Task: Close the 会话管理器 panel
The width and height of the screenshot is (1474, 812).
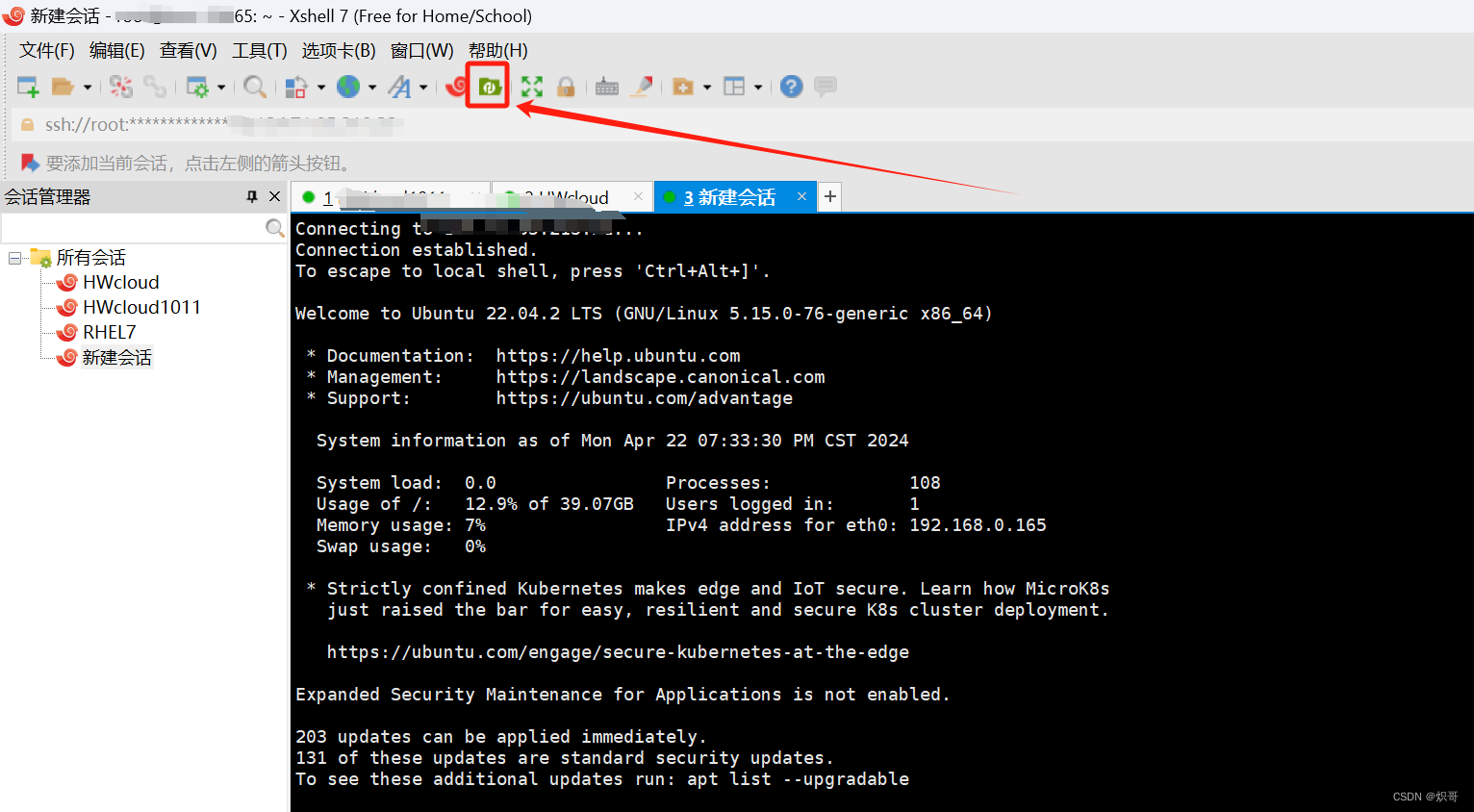Action: pyautogui.click(x=274, y=196)
